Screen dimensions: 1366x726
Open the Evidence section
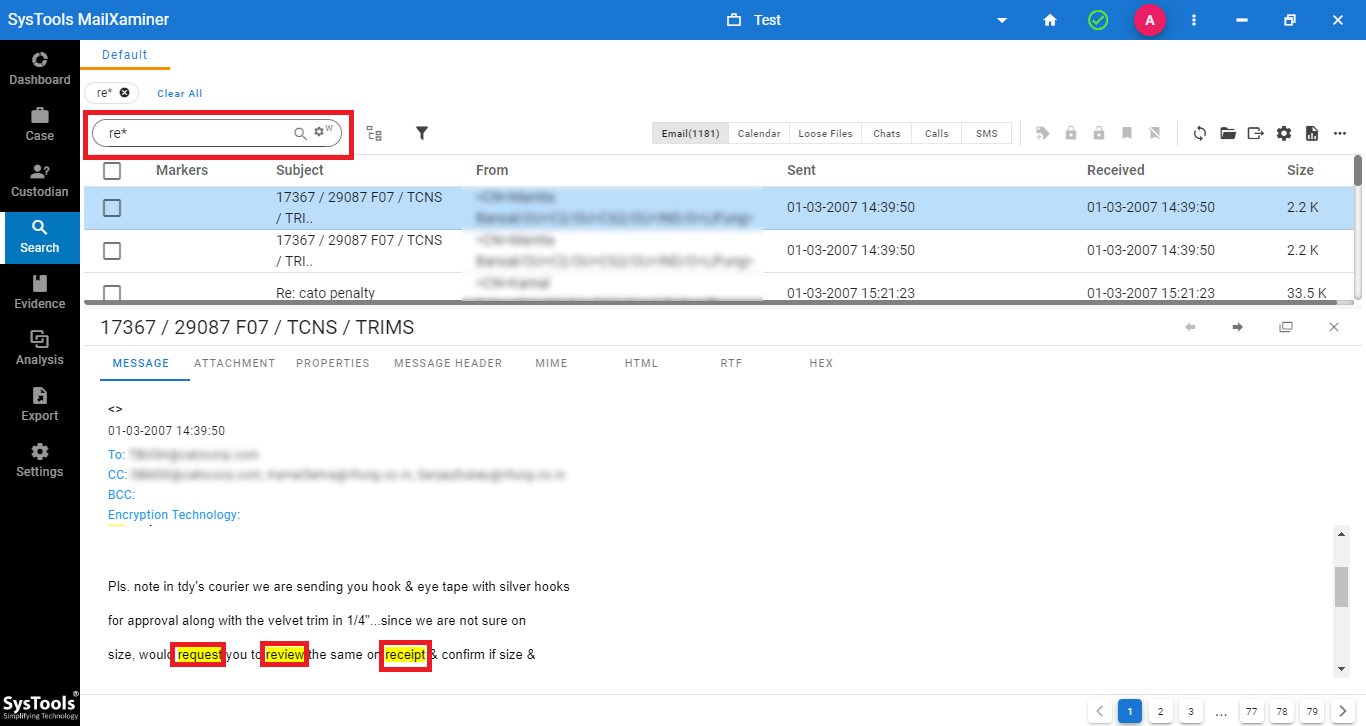tap(40, 292)
